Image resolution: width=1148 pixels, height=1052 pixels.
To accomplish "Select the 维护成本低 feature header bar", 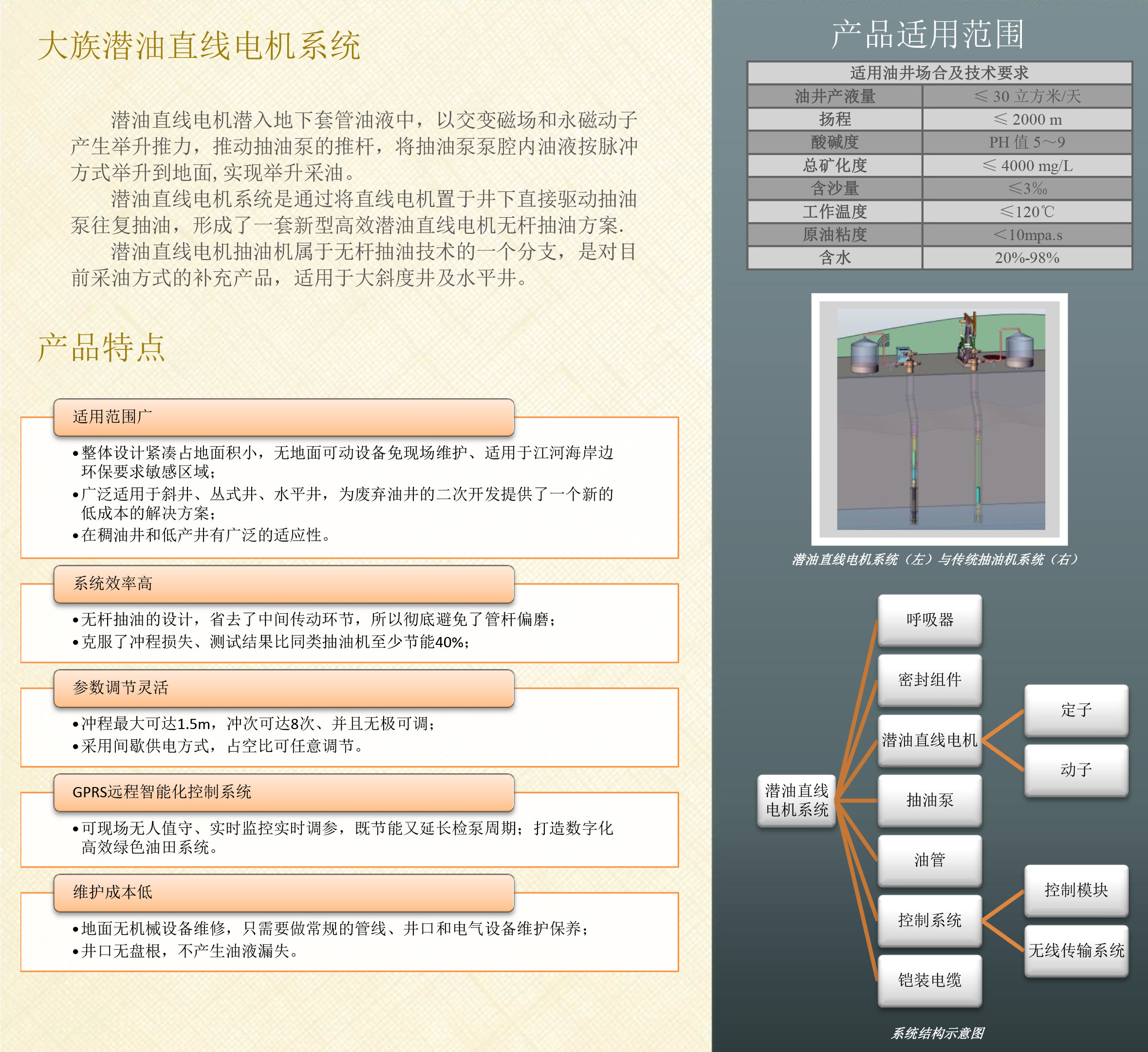I will click(284, 893).
